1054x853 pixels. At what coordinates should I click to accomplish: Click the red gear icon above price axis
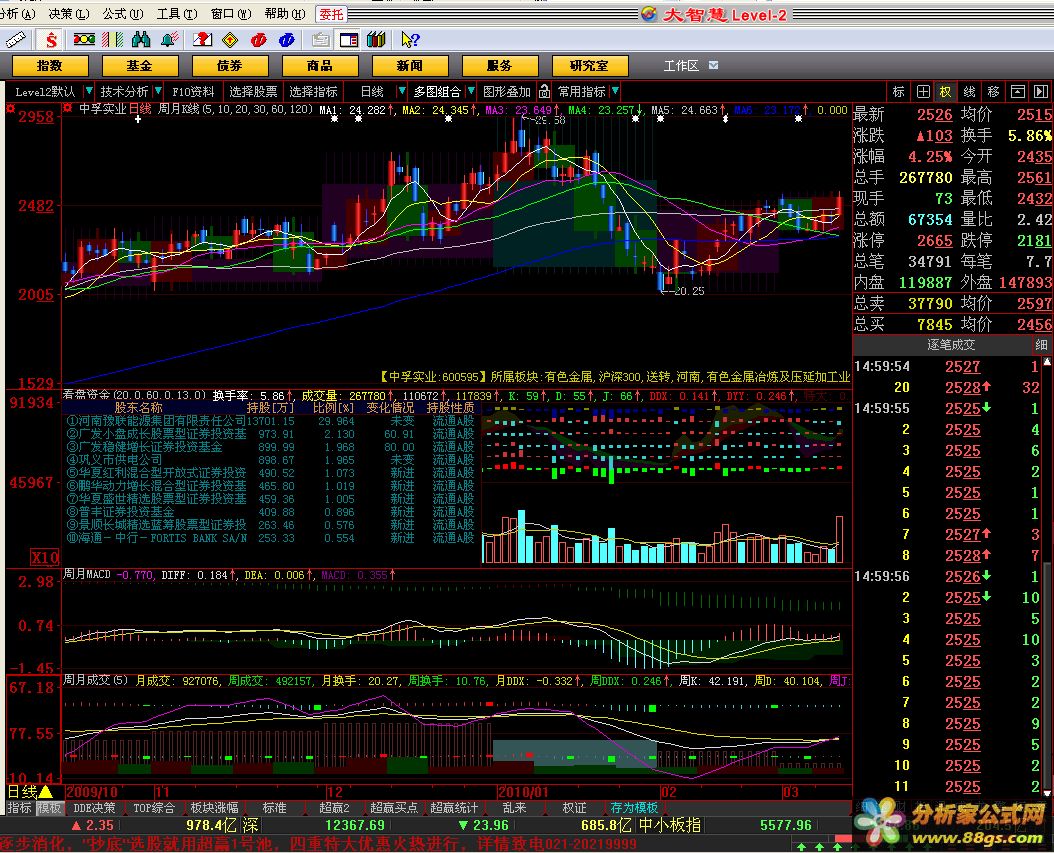point(10,108)
